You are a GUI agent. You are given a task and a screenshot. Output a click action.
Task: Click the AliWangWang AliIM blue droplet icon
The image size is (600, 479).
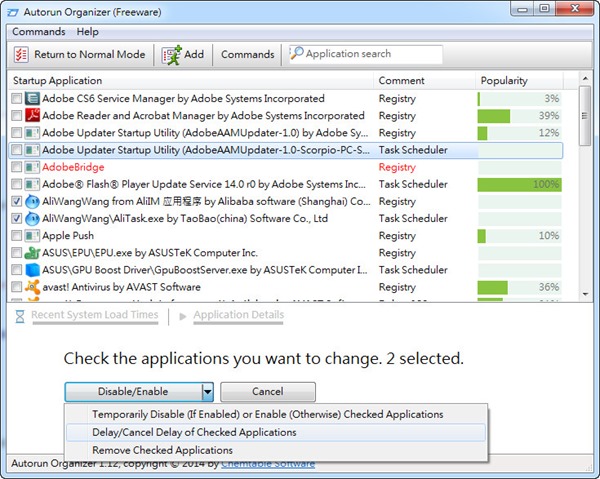[x=32, y=202]
